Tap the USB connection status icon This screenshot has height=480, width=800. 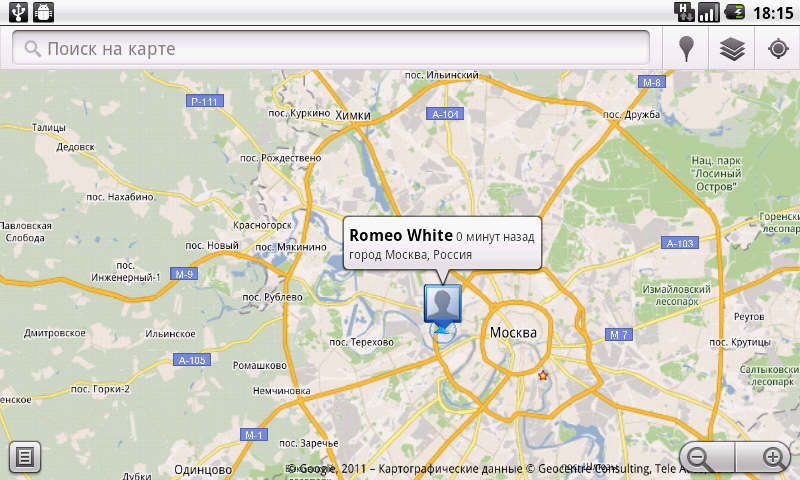click(17, 12)
